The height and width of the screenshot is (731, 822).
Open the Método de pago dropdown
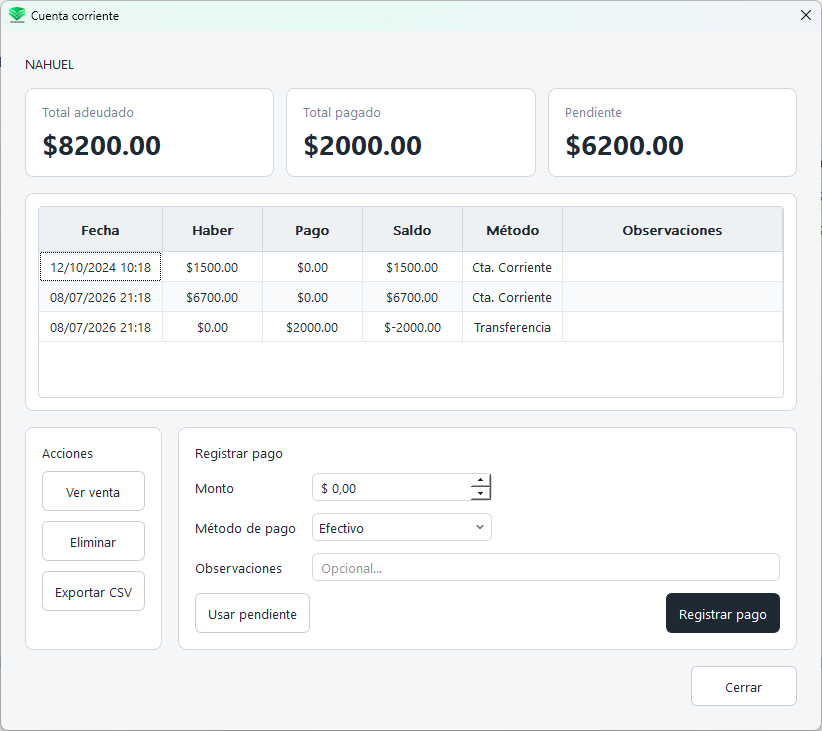click(402, 528)
